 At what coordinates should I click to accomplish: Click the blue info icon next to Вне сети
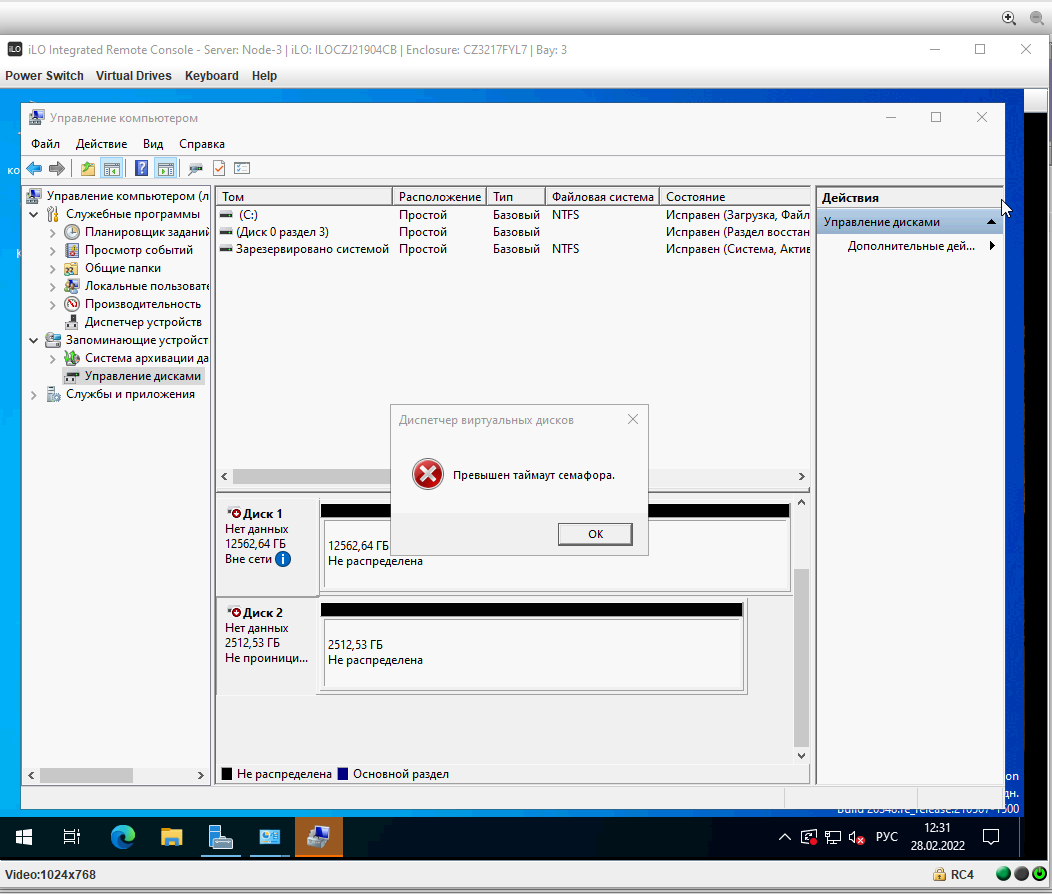(x=283, y=559)
